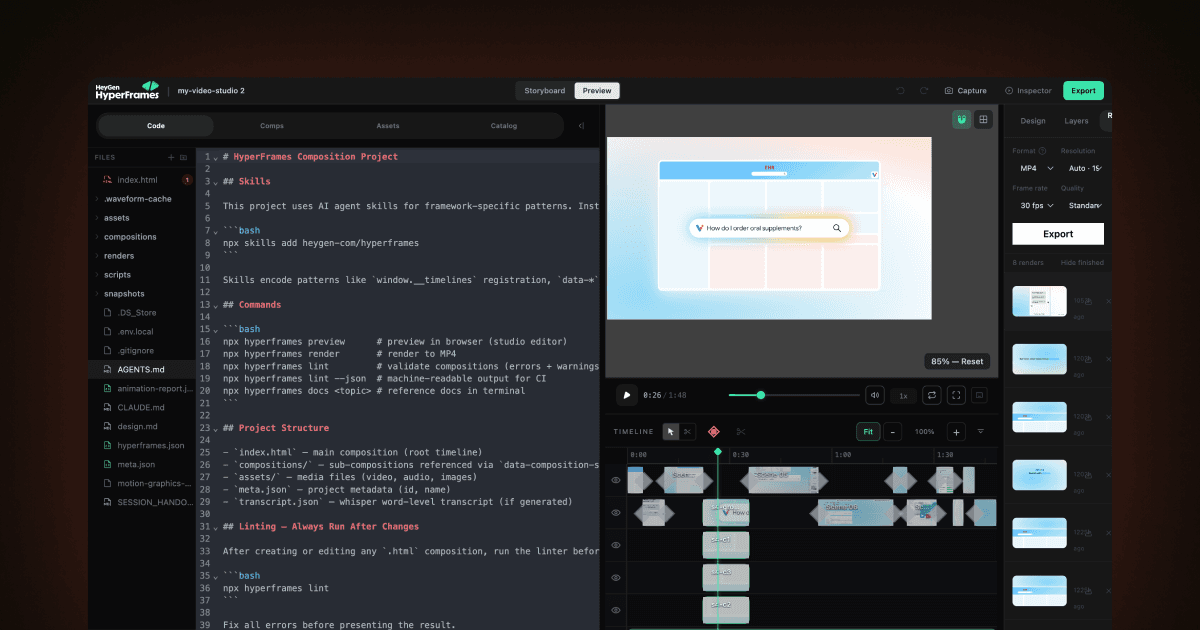Open the MP4 format dropdown
The image size is (1200, 630).
tap(1034, 168)
